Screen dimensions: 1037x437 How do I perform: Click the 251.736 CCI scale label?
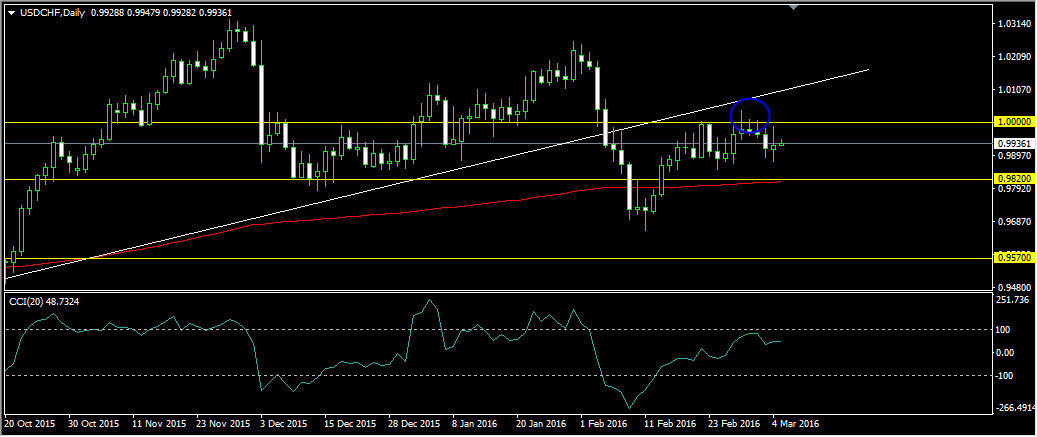(1013, 301)
